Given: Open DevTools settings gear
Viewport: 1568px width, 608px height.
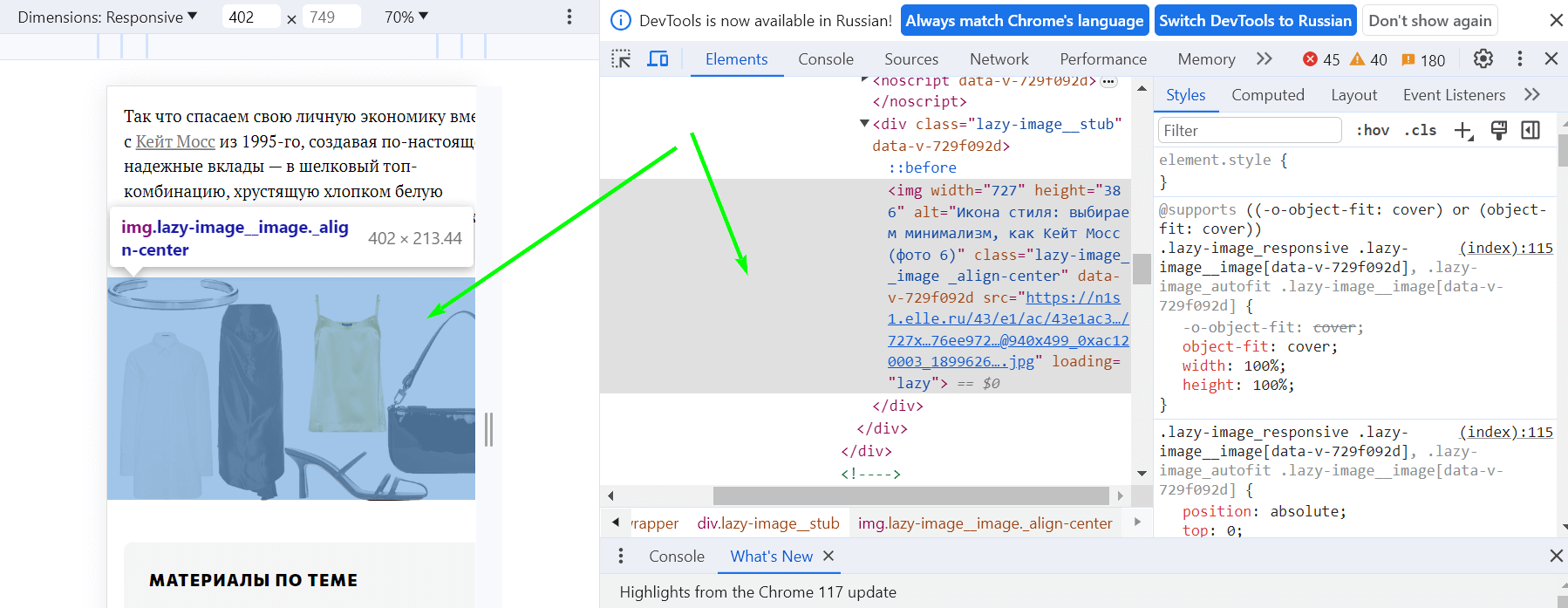Looking at the screenshot, I should pyautogui.click(x=1483, y=58).
